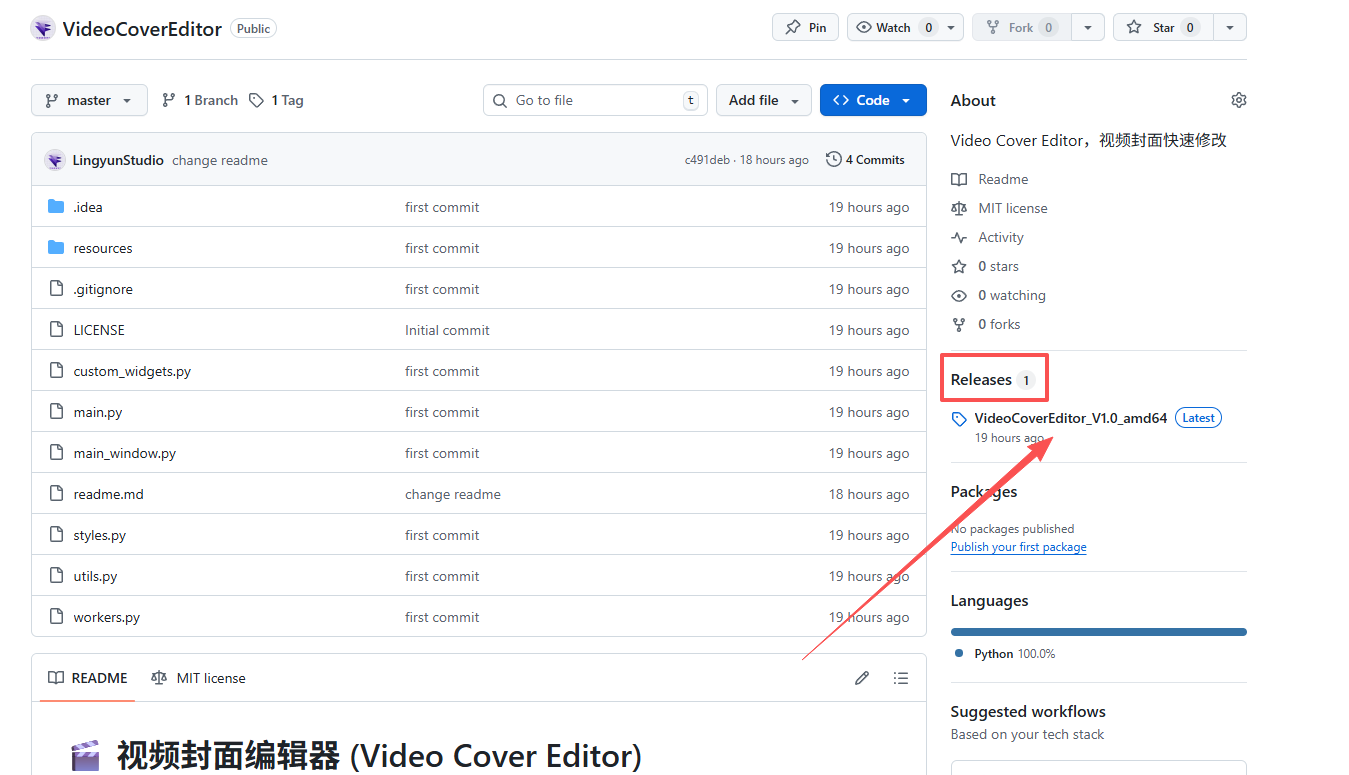Open the VideoCoverEditor repository title link
The image size is (1349, 775).
point(142,29)
